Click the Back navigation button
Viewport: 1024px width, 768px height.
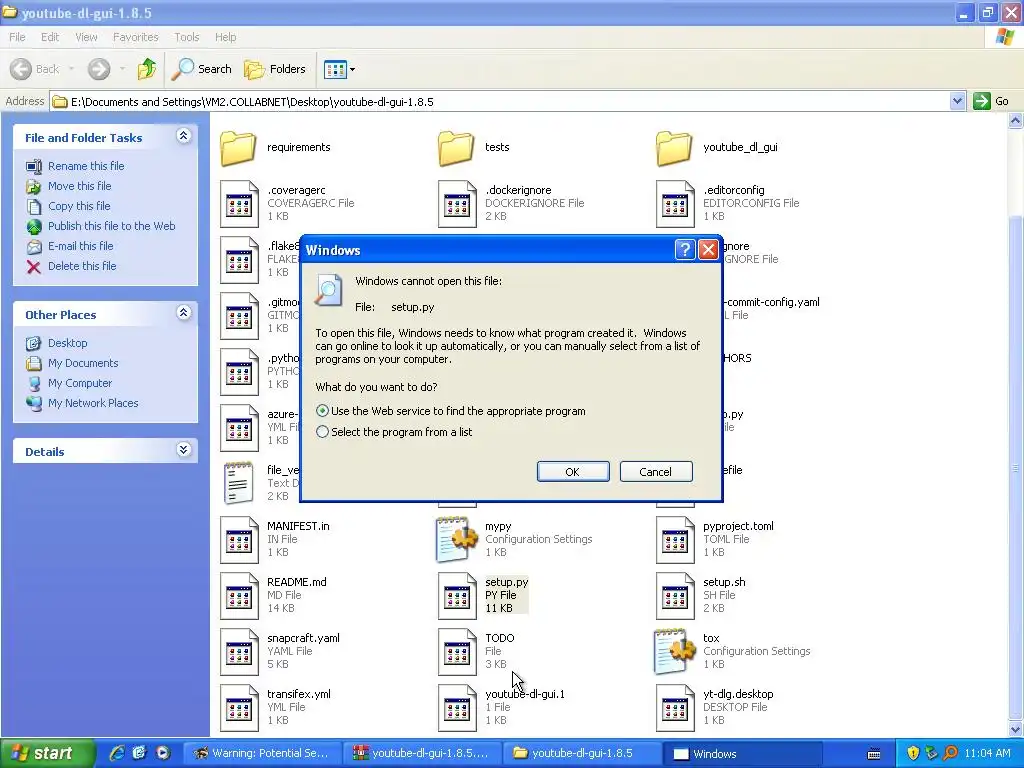coord(35,69)
